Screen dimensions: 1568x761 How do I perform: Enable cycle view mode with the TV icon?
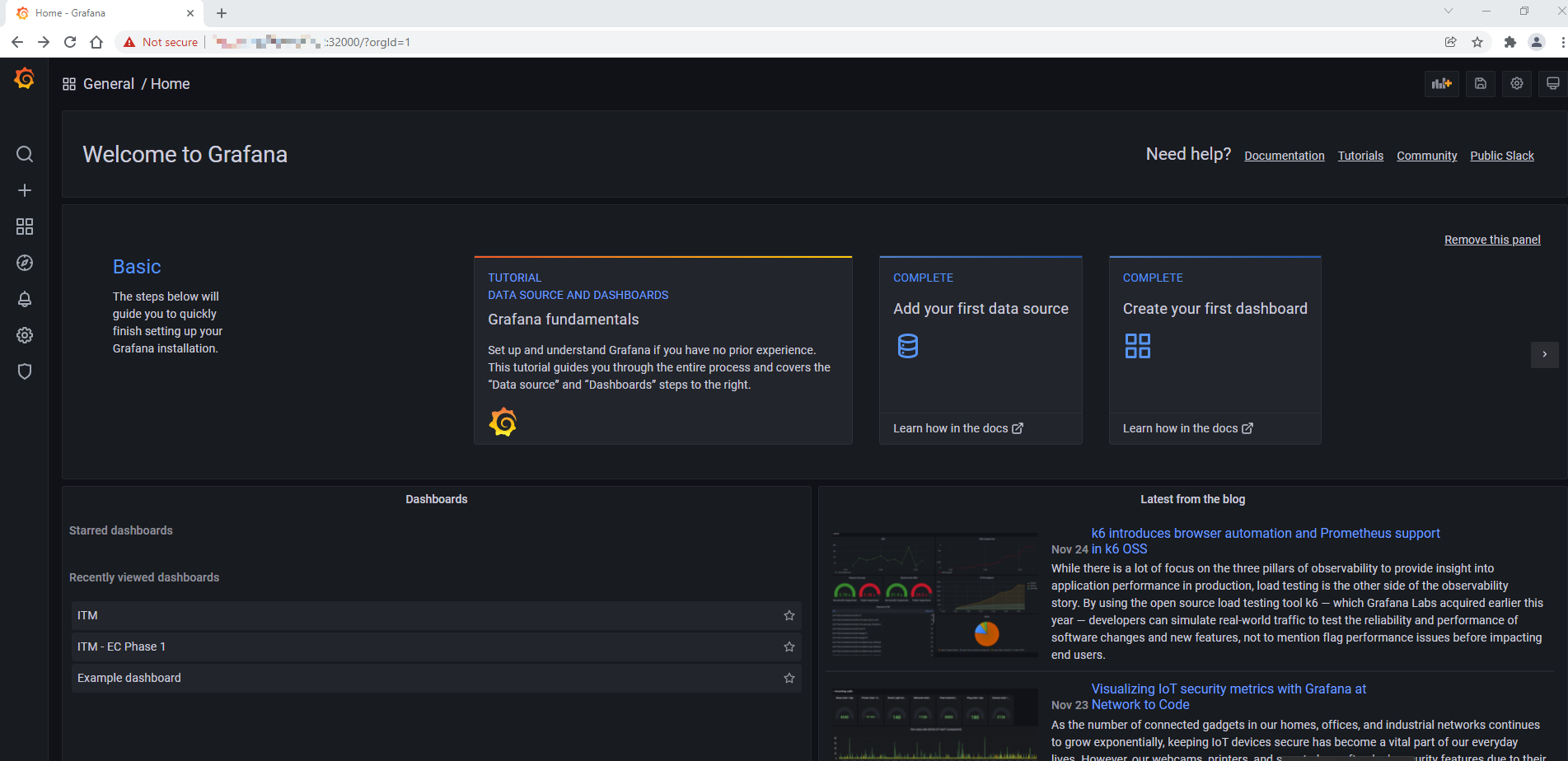1552,83
